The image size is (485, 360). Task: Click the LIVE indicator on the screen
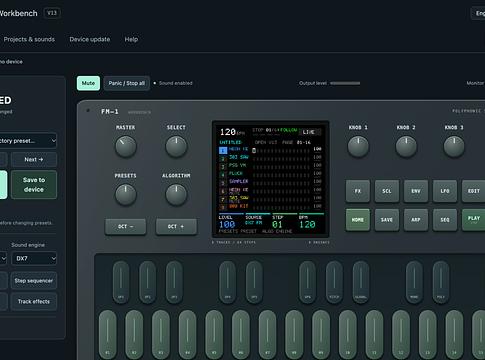pos(311,132)
